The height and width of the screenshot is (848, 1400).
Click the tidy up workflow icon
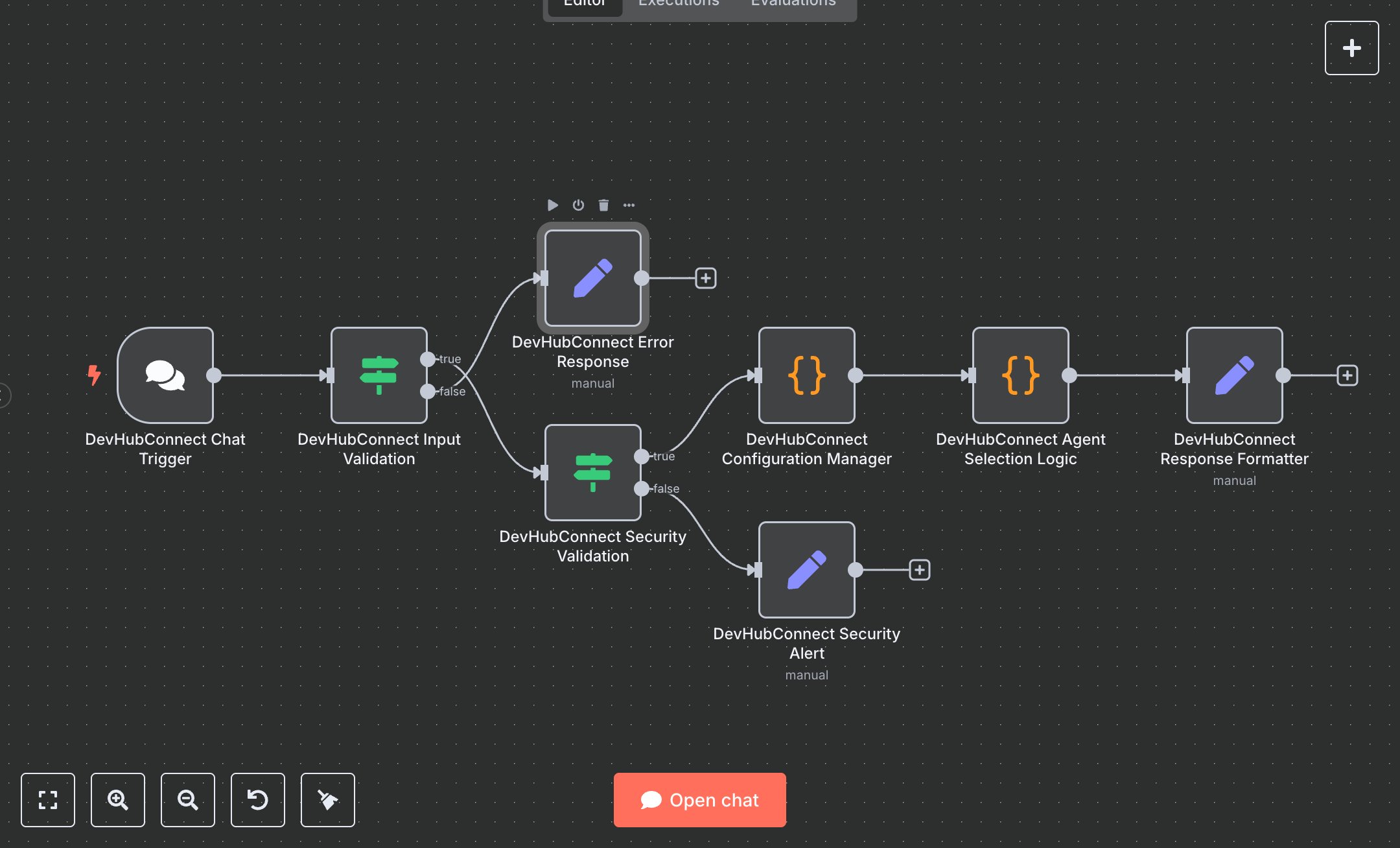tap(327, 800)
